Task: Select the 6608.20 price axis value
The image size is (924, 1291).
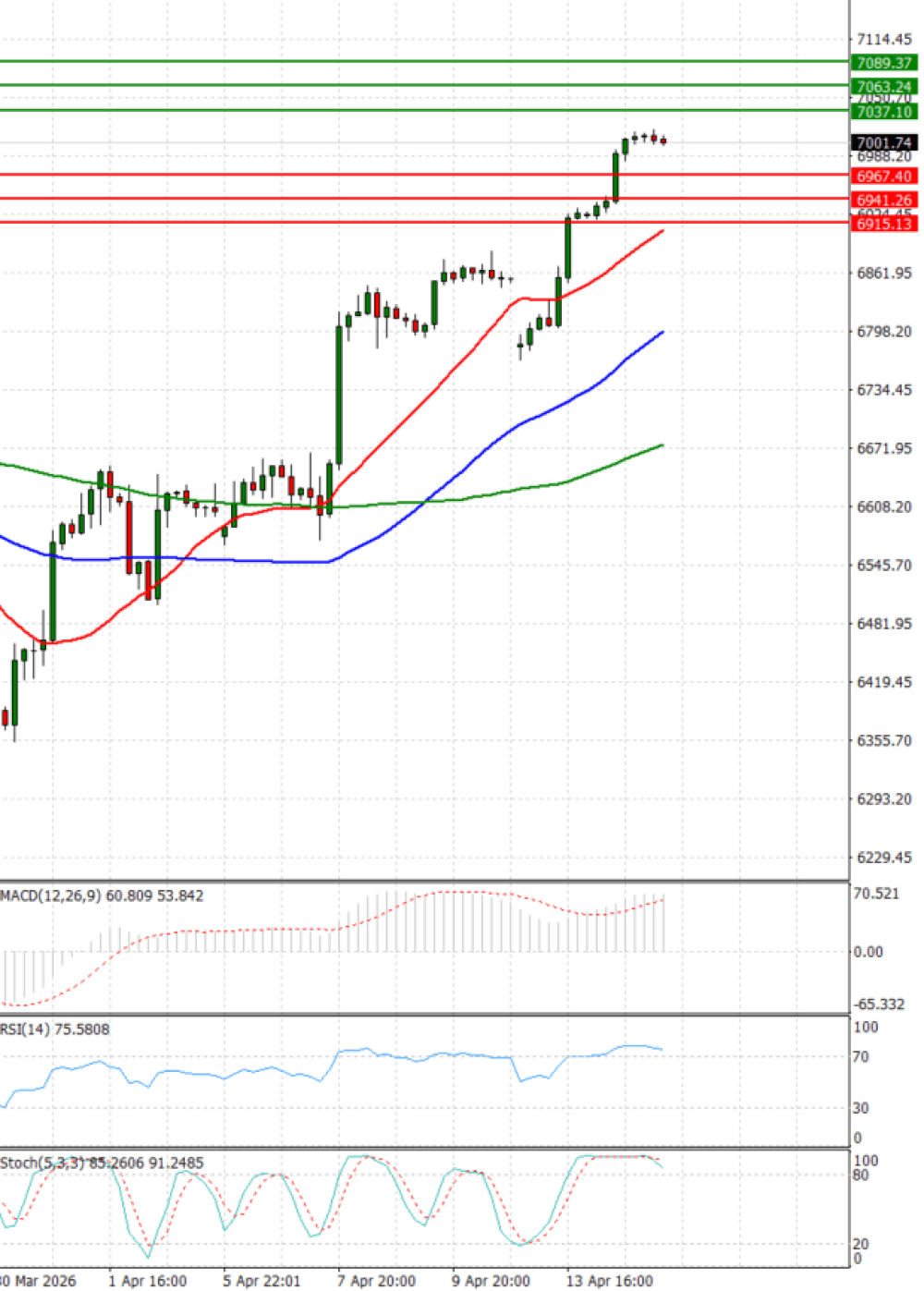Action: [883, 506]
